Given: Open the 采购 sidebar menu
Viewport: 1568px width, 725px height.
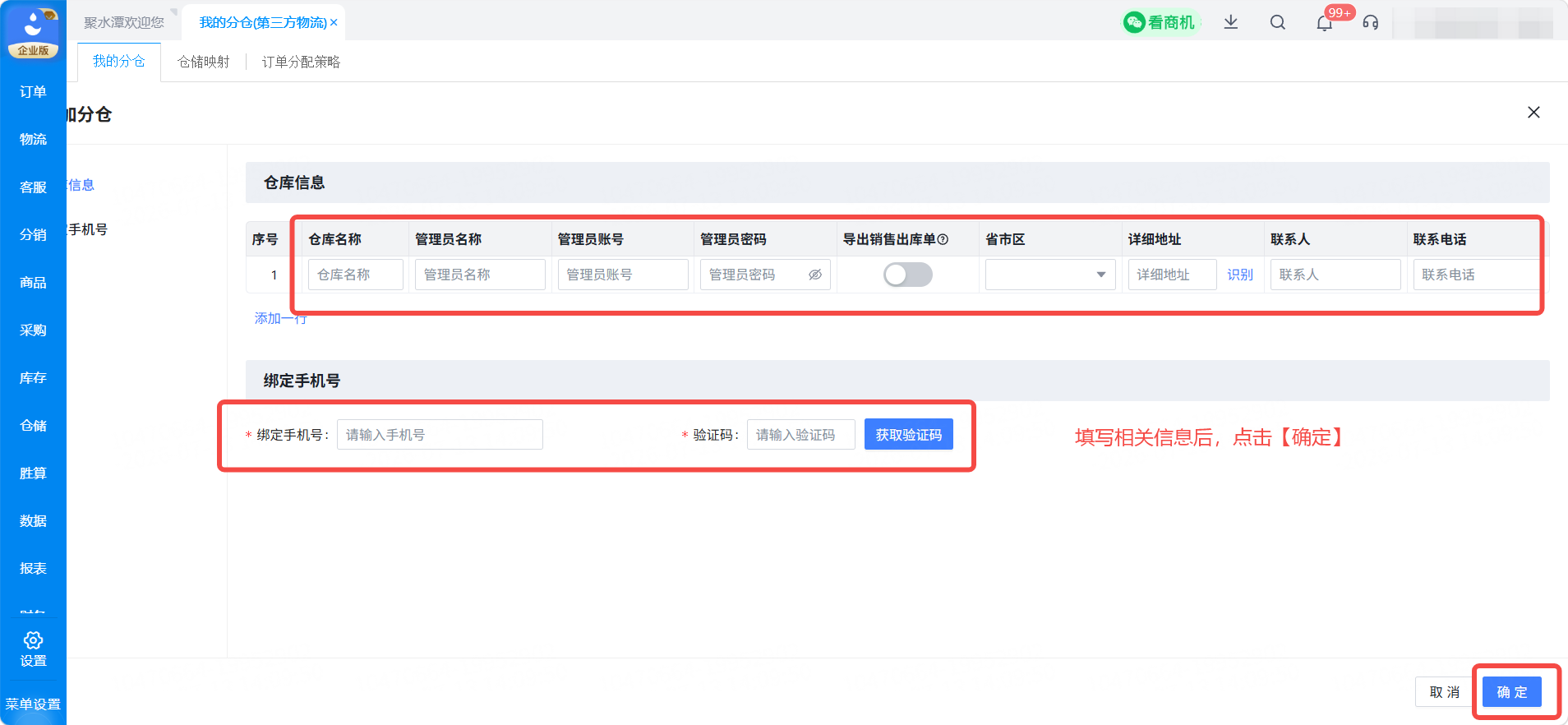Looking at the screenshot, I should point(33,330).
